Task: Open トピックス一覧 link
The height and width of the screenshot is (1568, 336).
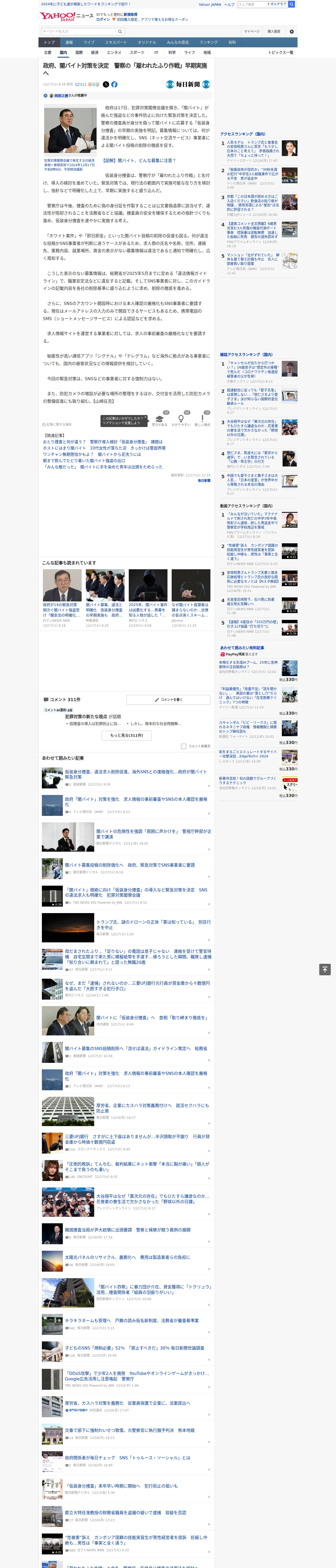Action: 281,52
